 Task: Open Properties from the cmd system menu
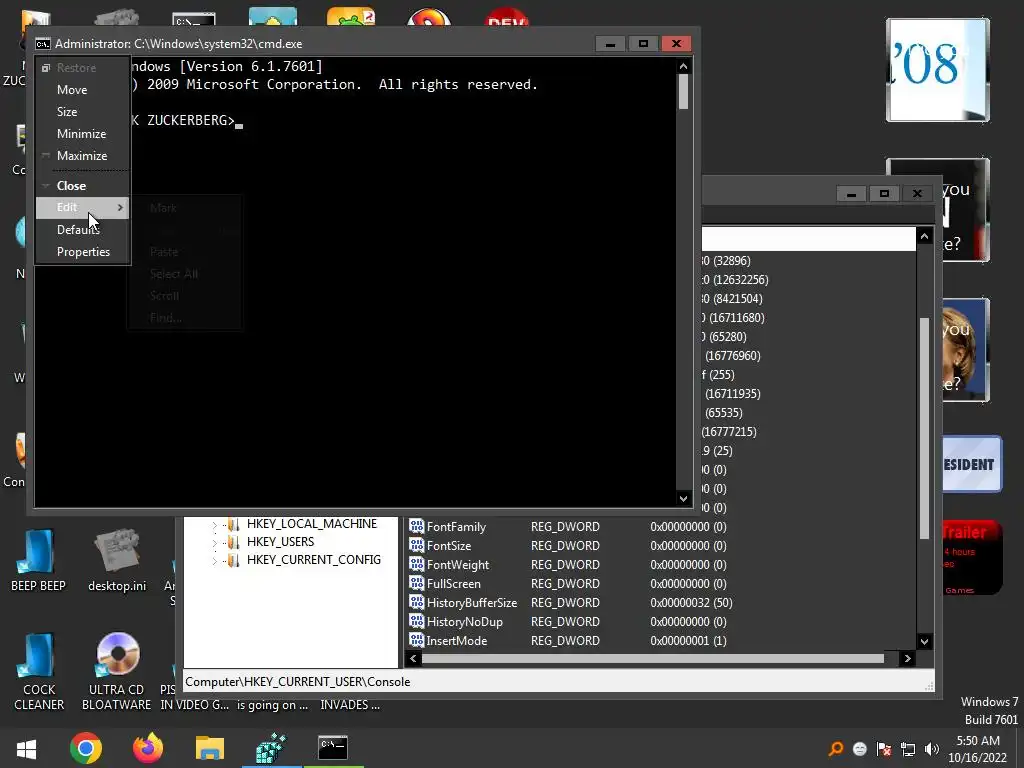click(83, 251)
